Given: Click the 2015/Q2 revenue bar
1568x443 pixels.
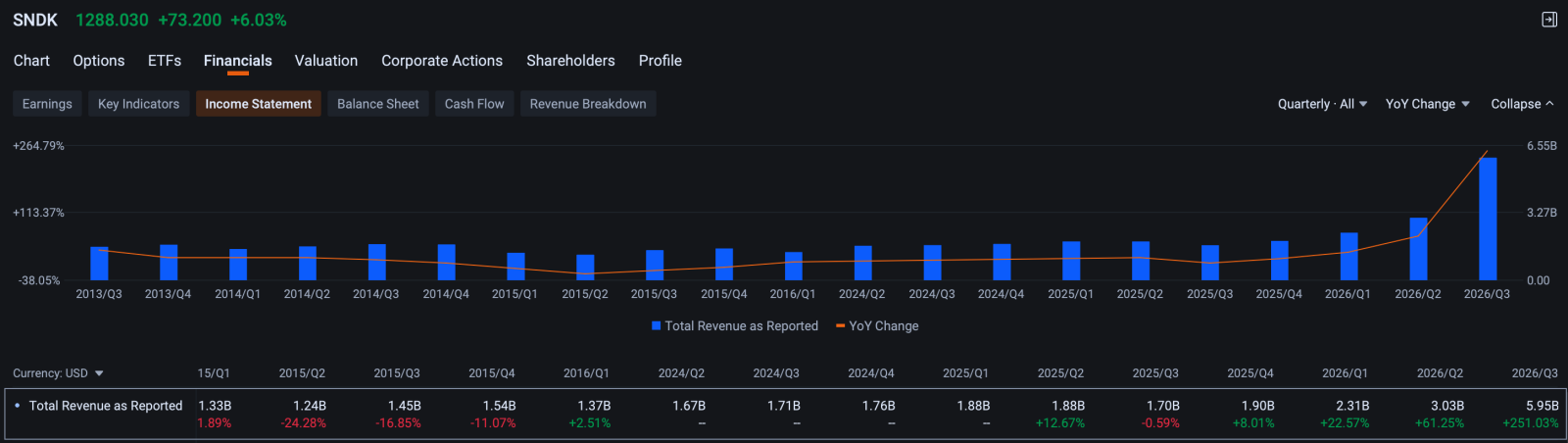Looking at the screenshot, I should point(585,268).
